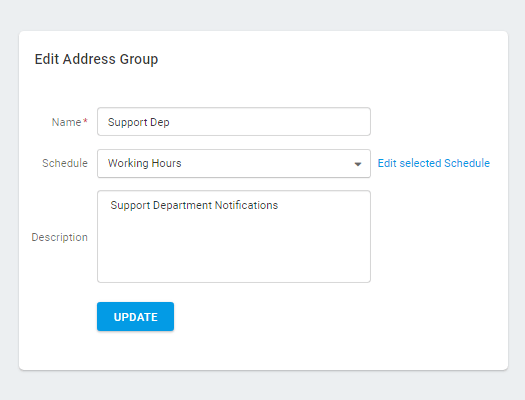Click the red required asterisk by Name
The image size is (525, 400).
click(85, 121)
